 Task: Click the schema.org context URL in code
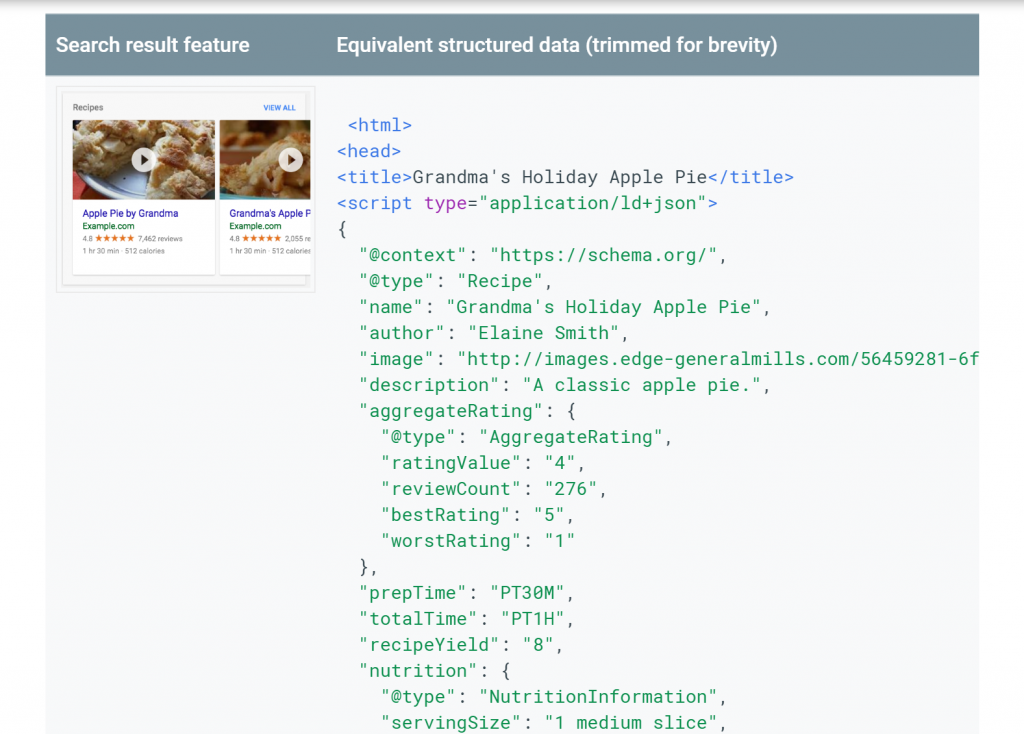coord(603,255)
